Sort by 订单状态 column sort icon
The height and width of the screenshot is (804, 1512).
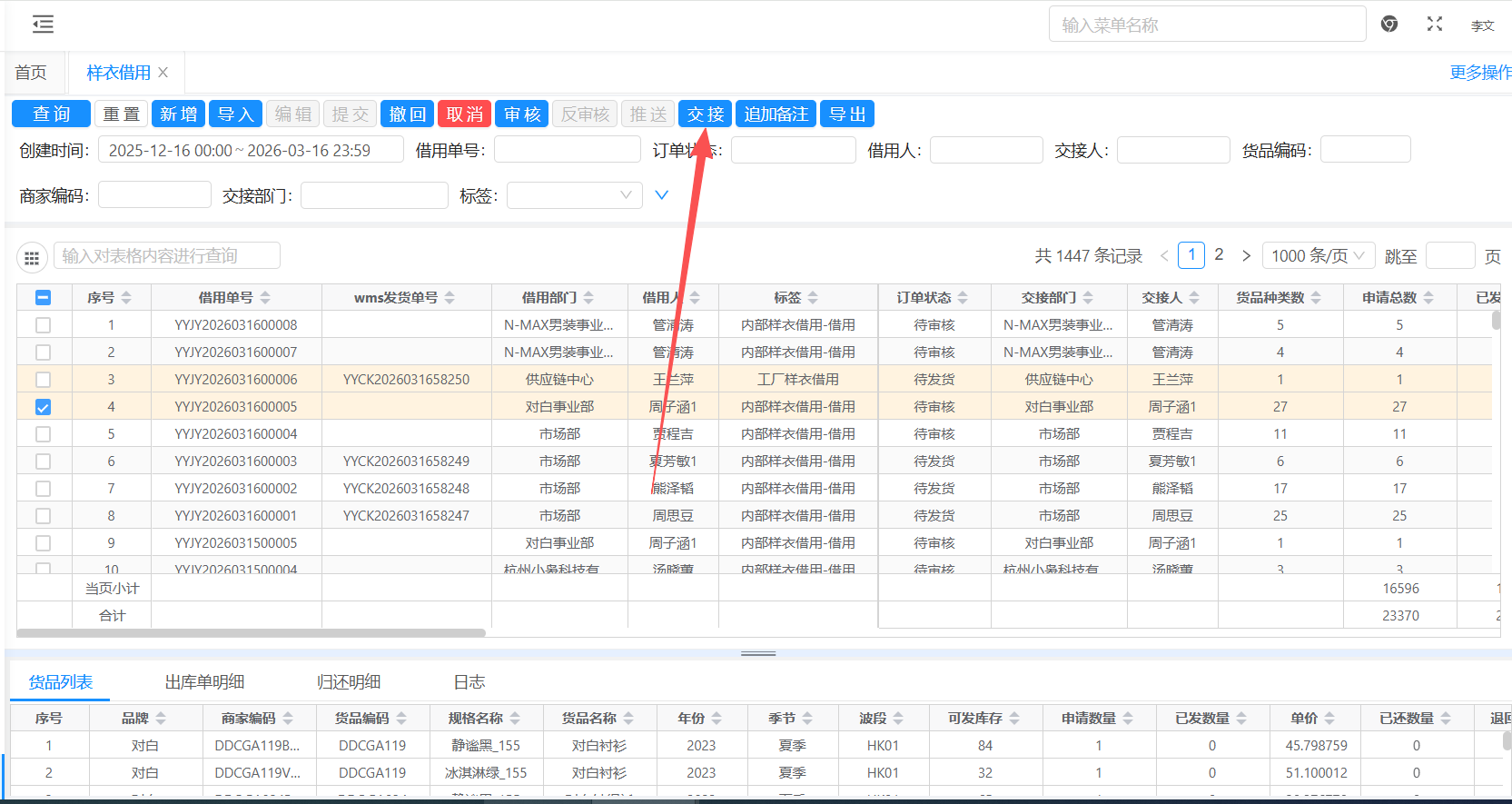click(x=963, y=298)
